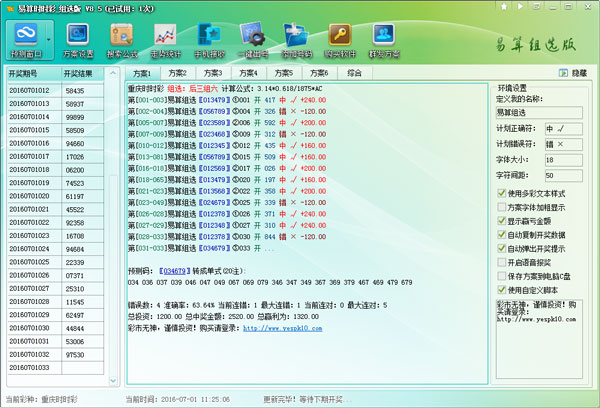This screenshot has height=408, width=600.
Task: Uncheck 使用多彩文本样式 checkbox
Action: click(502, 192)
